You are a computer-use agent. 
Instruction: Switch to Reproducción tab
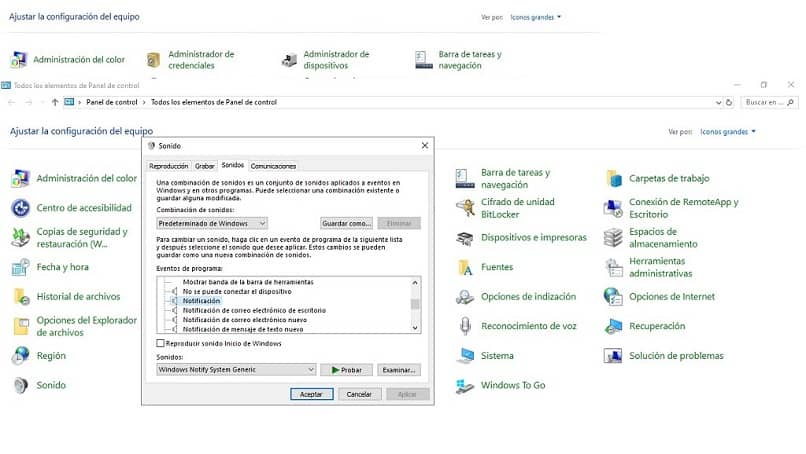point(169,166)
